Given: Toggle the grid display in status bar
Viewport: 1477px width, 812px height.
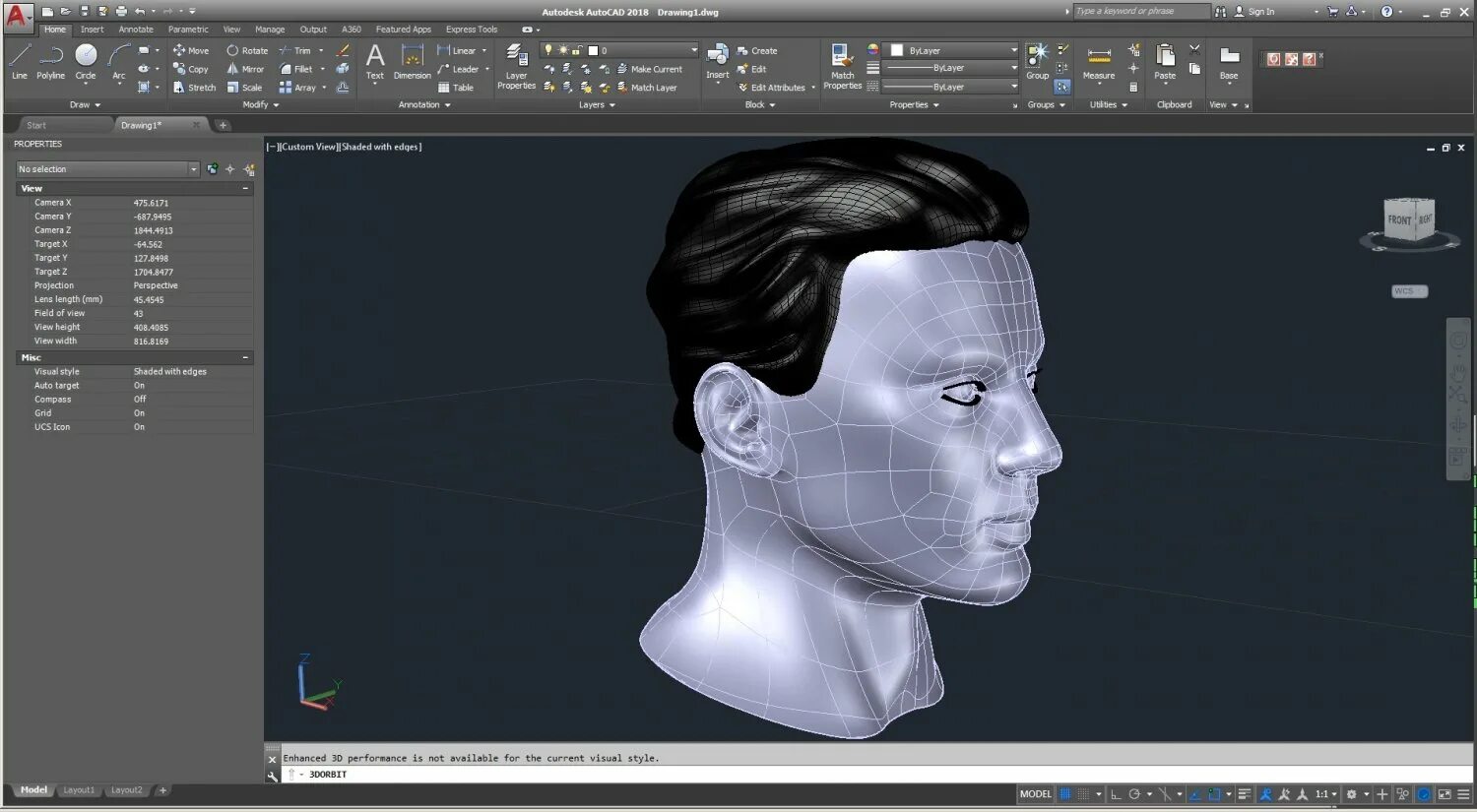Looking at the screenshot, I should 1065,794.
